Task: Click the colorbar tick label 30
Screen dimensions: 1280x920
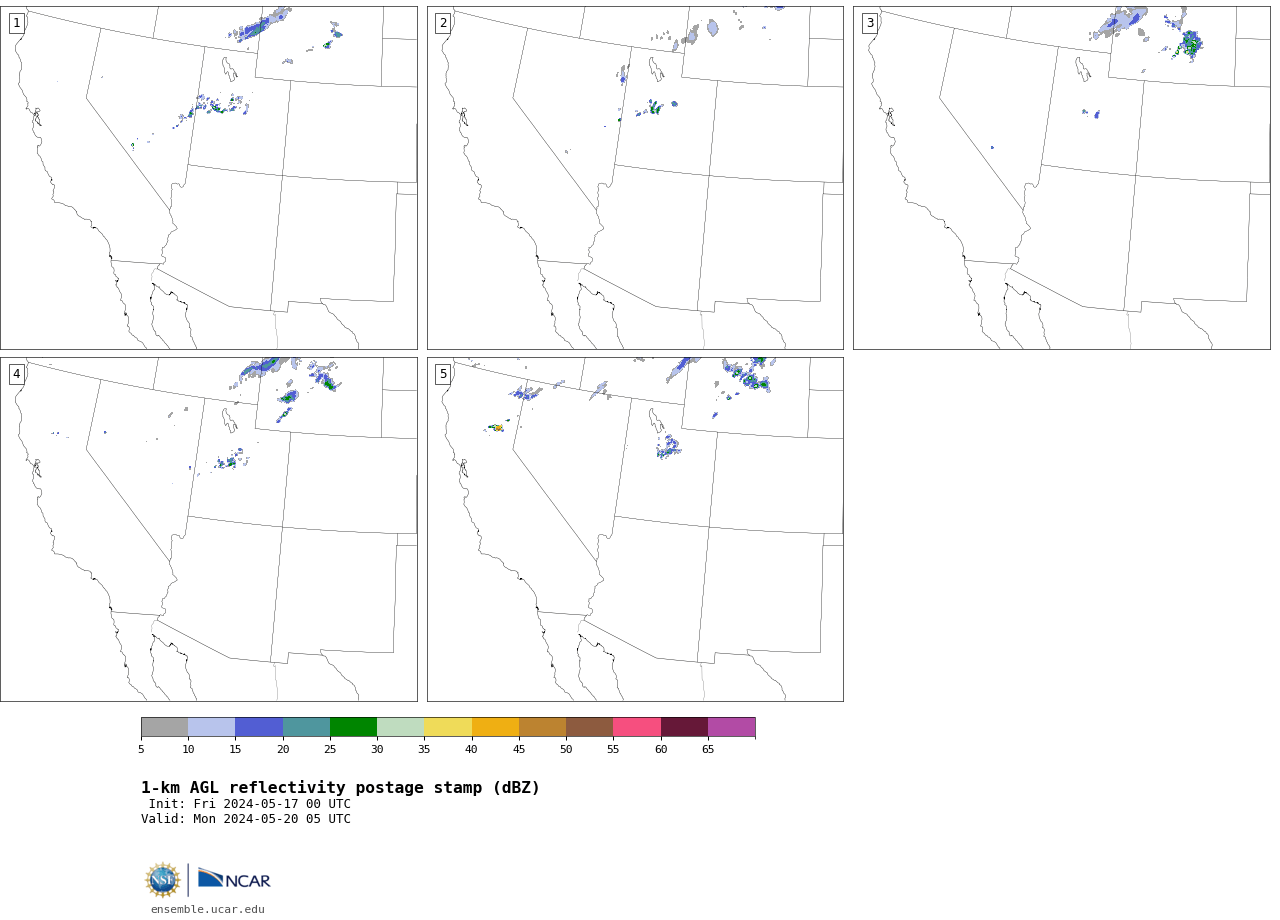Action: [377, 749]
